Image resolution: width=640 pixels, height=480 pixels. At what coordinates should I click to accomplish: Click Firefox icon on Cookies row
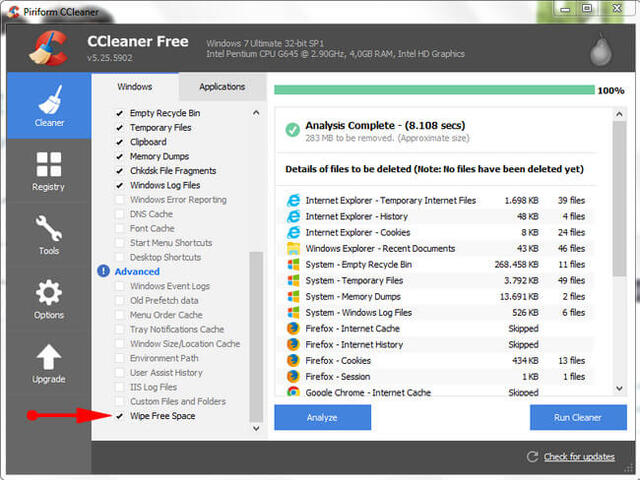click(x=293, y=360)
